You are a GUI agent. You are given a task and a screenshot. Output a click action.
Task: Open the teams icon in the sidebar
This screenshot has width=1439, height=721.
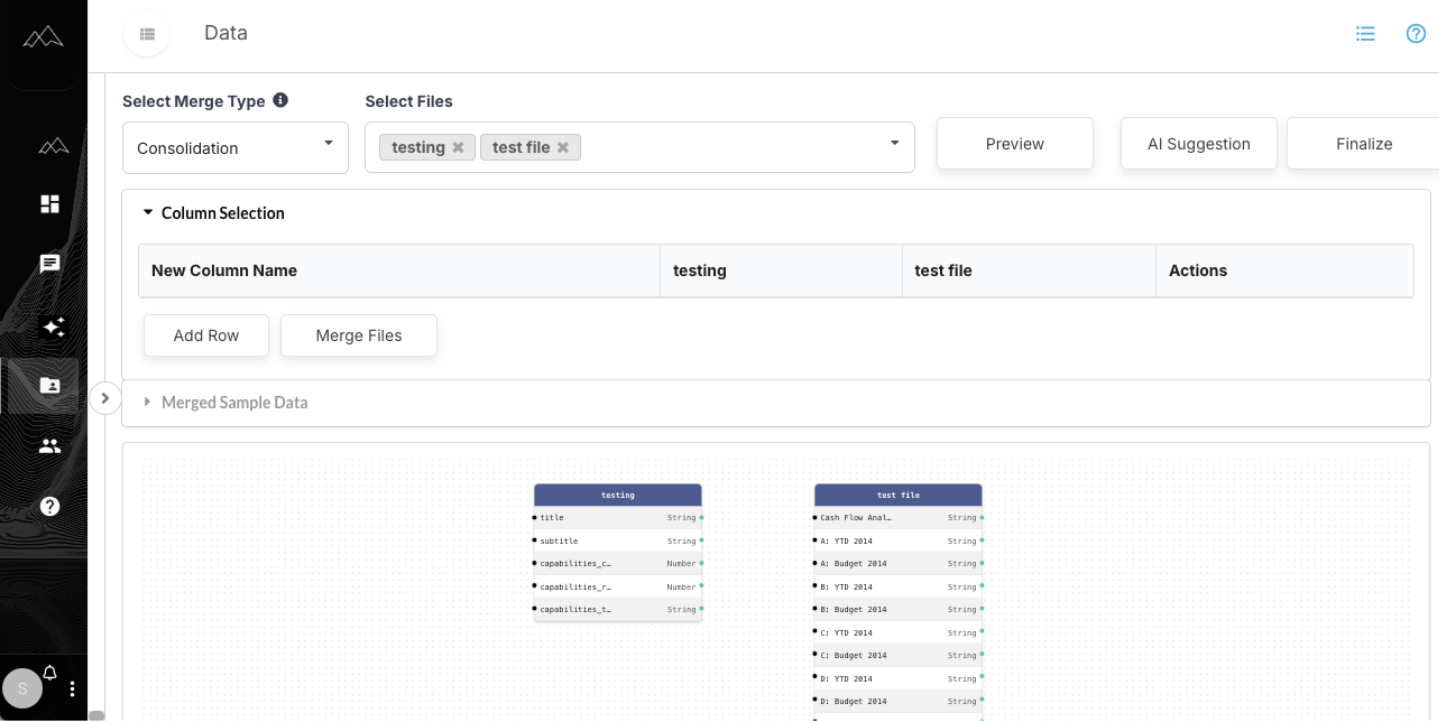tap(49, 445)
